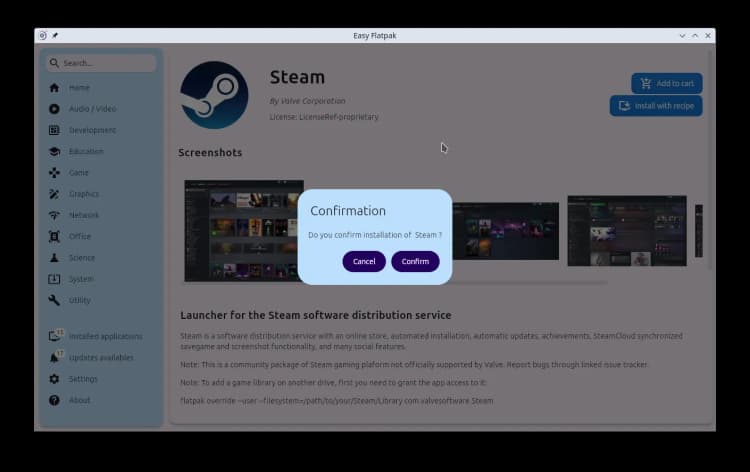750x472 pixels.
Task: Click the Audio / Video category icon
Action: 54,109
